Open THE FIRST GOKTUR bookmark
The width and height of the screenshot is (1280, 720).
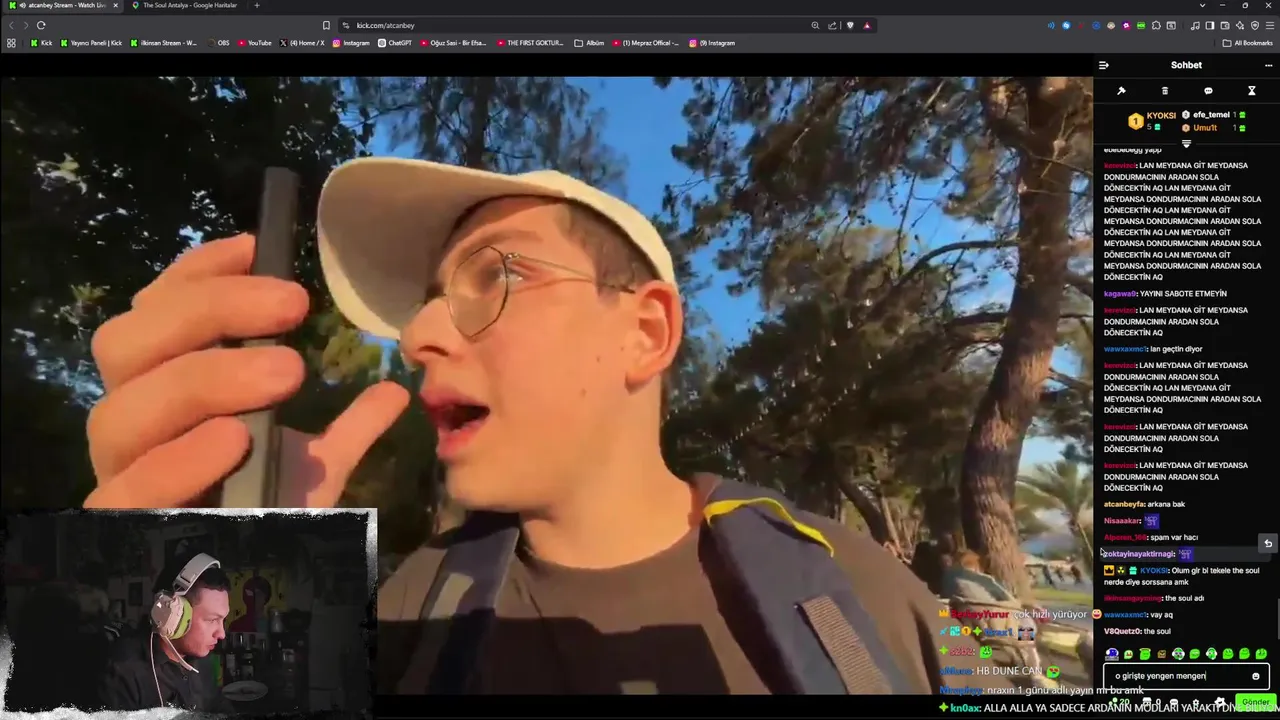point(530,43)
